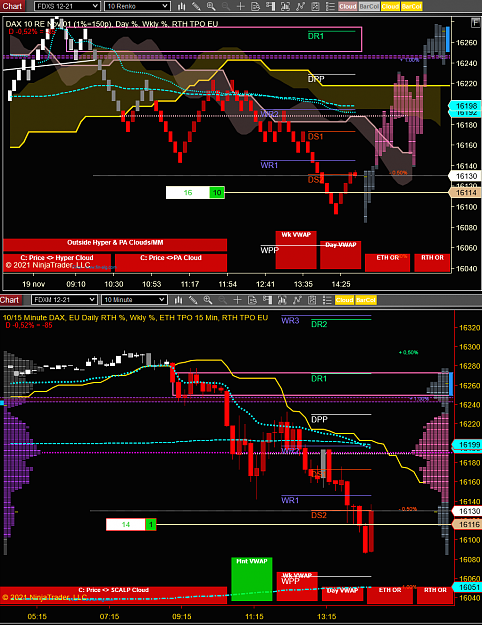Select pencil draw tool in bottom chart
The image size is (482, 625).
coord(193,300)
